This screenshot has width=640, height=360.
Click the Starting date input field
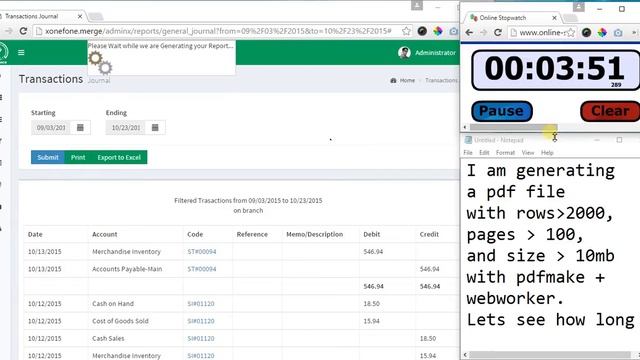coord(51,128)
